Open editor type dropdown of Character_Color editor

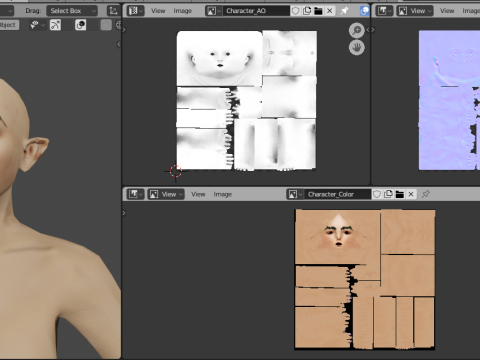coord(136,194)
